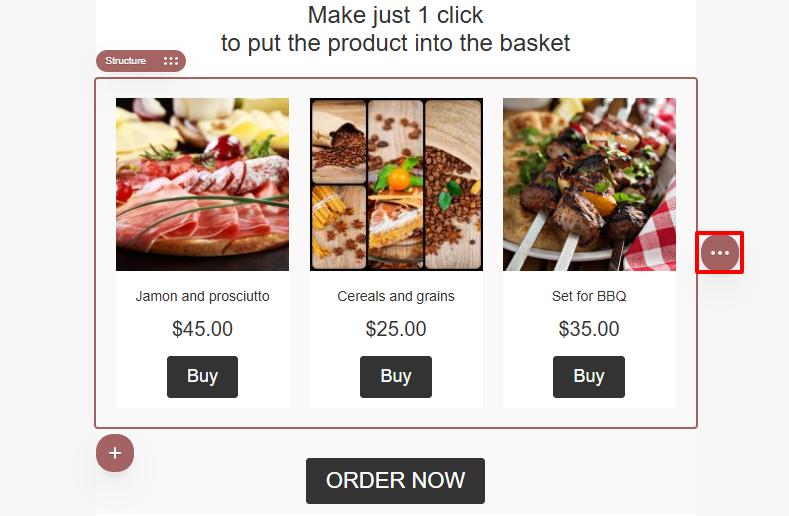Screen dimensions: 789x516
Task: Click the ORDER NOW button
Action: [396, 481]
